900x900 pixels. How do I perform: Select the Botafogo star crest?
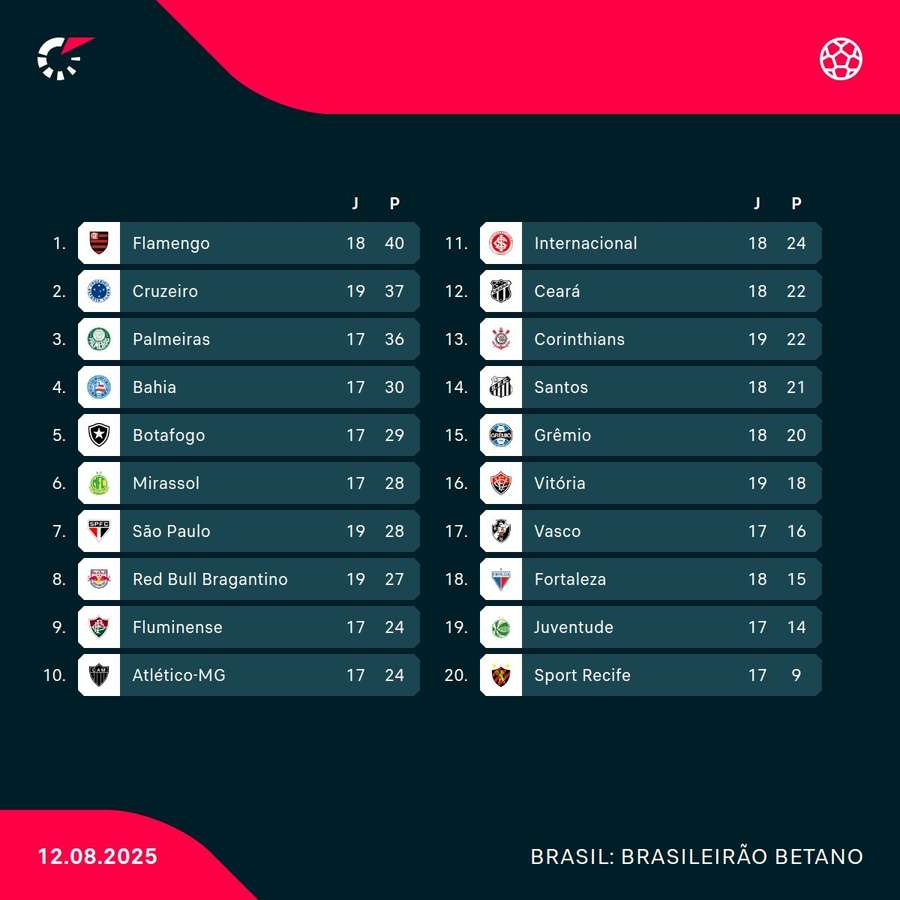pos(99,435)
